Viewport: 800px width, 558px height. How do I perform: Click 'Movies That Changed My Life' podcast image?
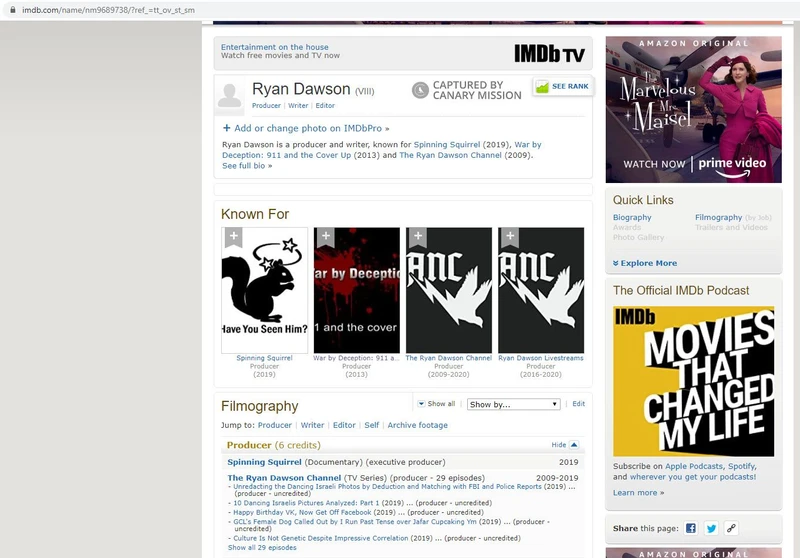click(x=693, y=381)
